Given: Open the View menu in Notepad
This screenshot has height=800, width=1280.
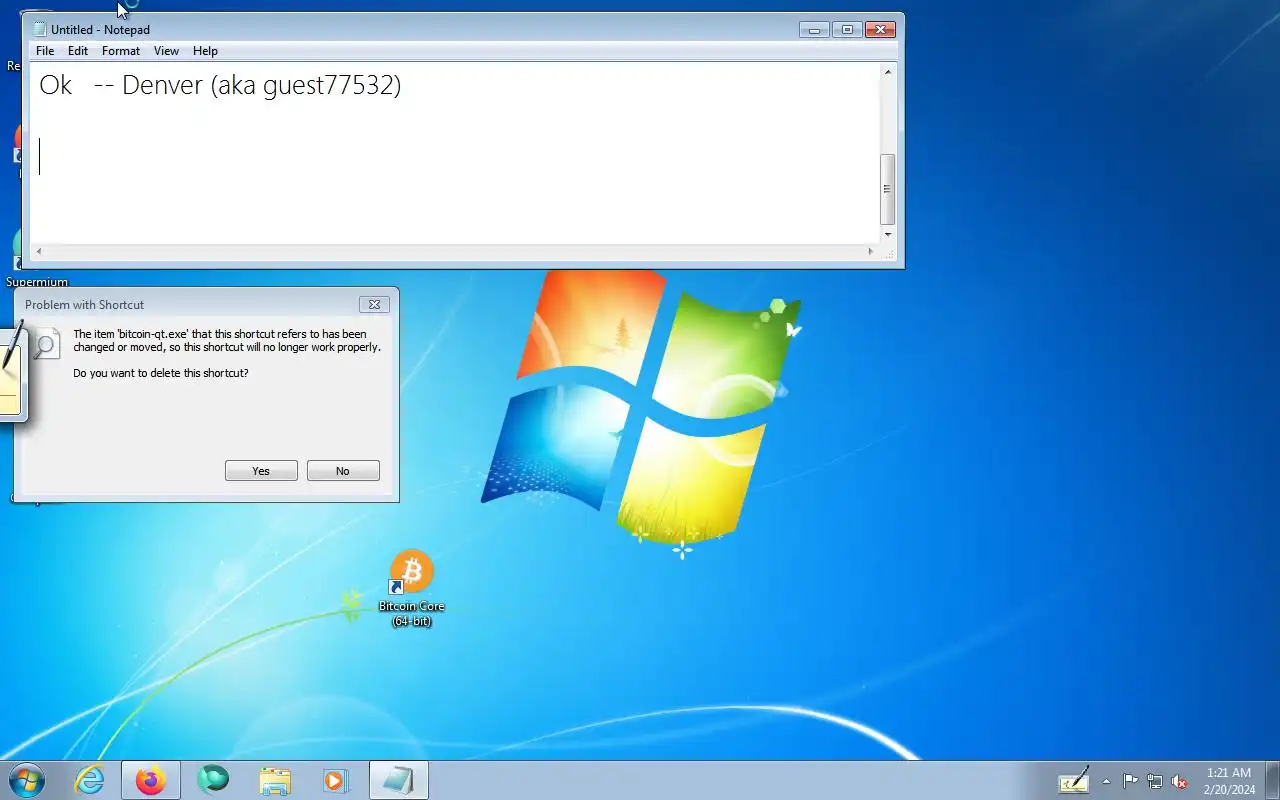Looking at the screenshot, I should pyautogui.click(x=167, y=51).
